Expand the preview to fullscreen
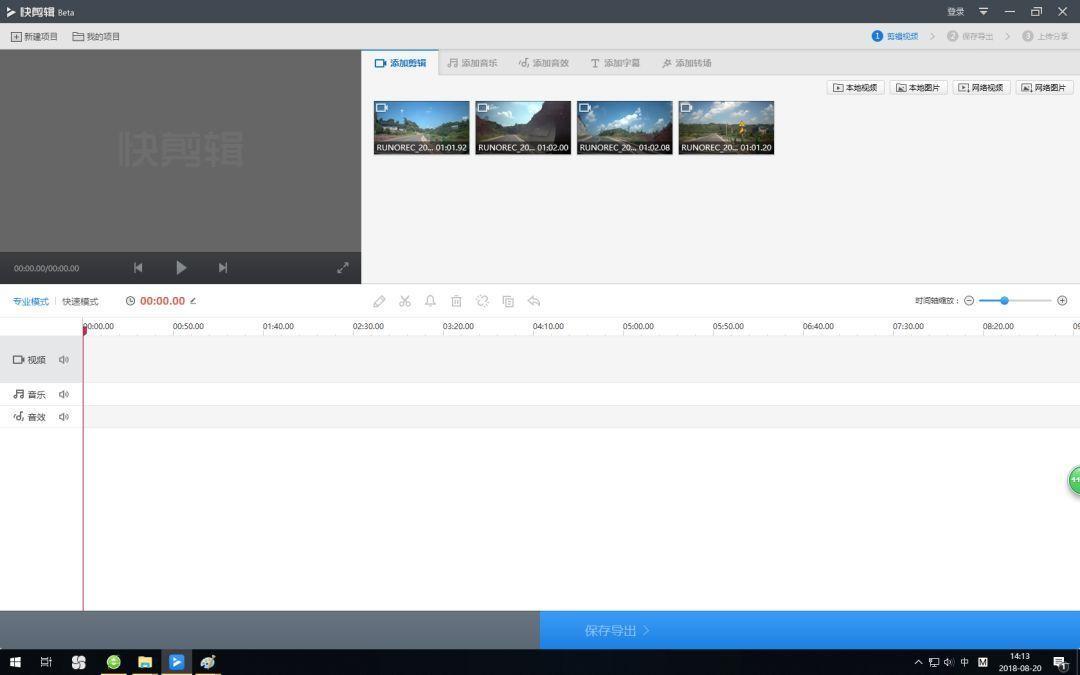 point(343,267)
